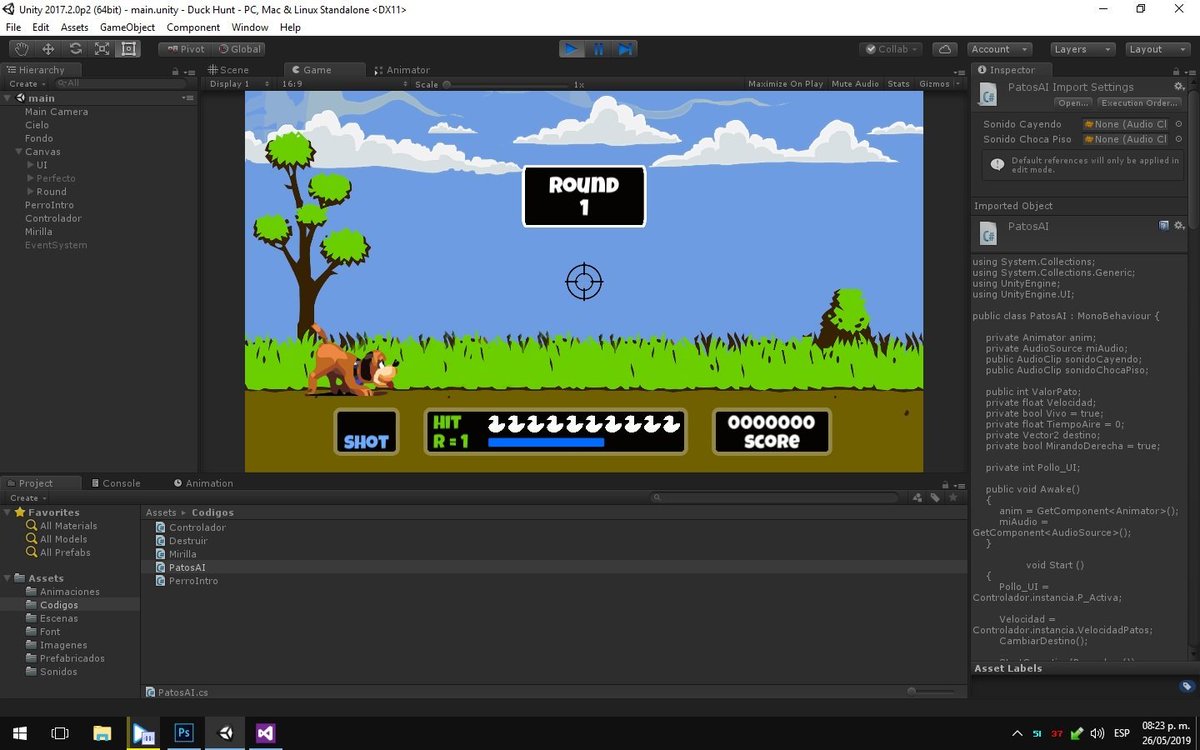Pick object for Sonido Cayendo
The width and height of the screenshot is (1200, 750).
click(x=1178, y=124)
